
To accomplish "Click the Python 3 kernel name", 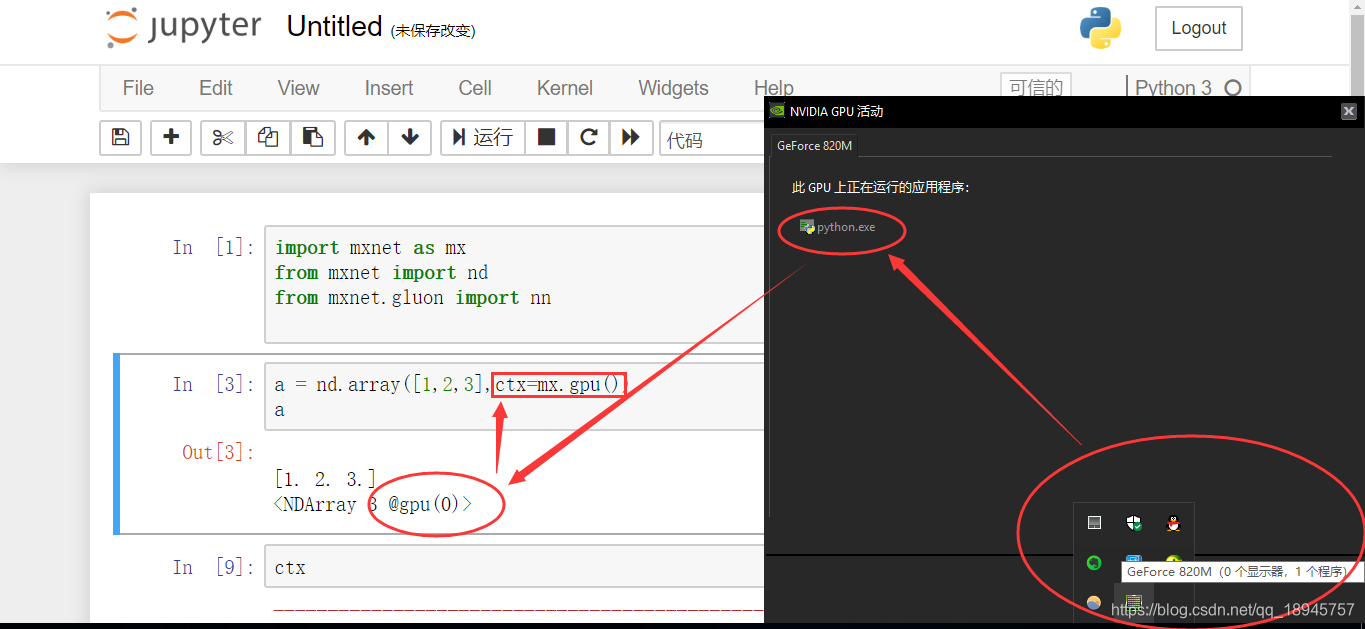I will (x=1173, y=87).
